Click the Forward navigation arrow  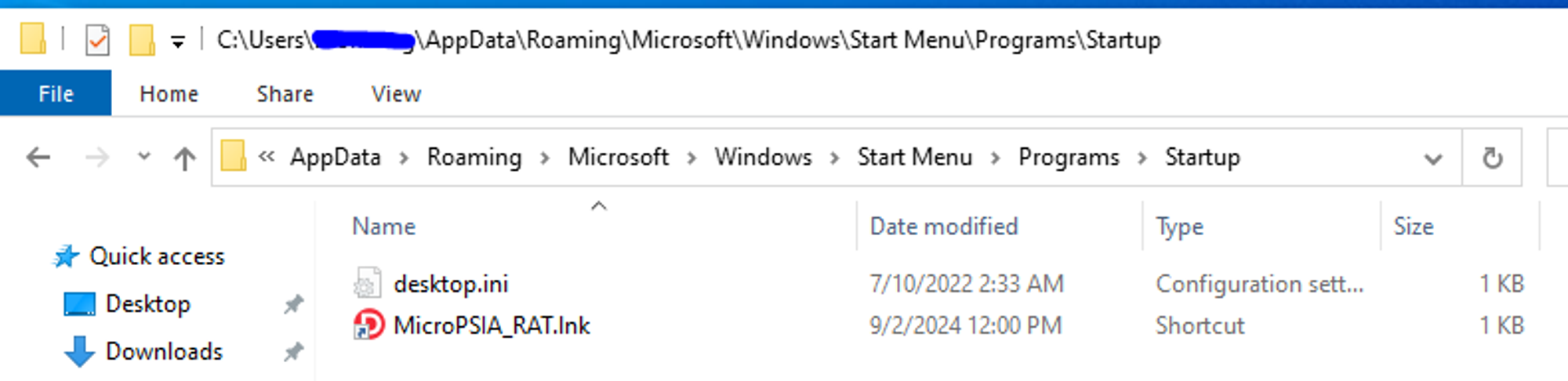coord(96,158)
